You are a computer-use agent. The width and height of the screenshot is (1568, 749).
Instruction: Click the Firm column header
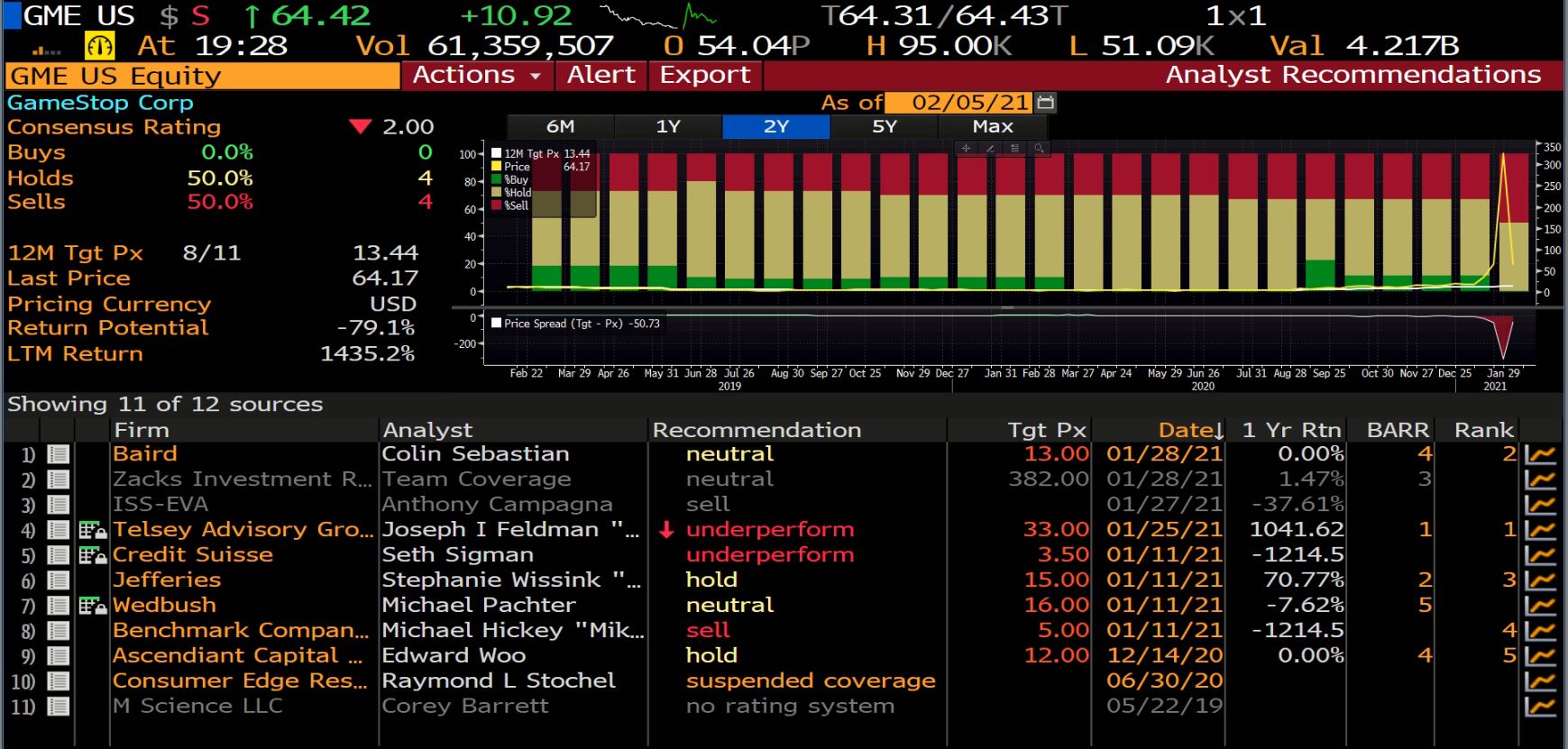(x=142, y=430)
